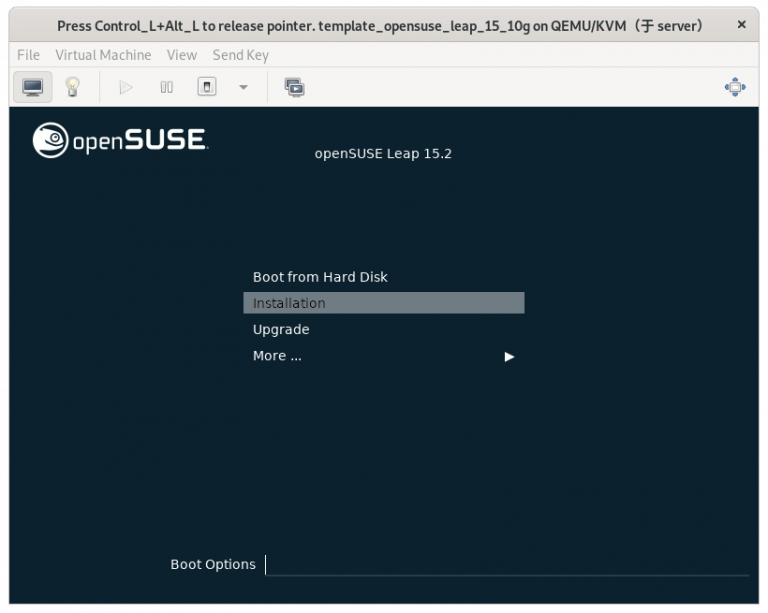Image resolution: width=768 pixels, height=613 pixels.
Task: Open the File menu
Action: [28, 55]
